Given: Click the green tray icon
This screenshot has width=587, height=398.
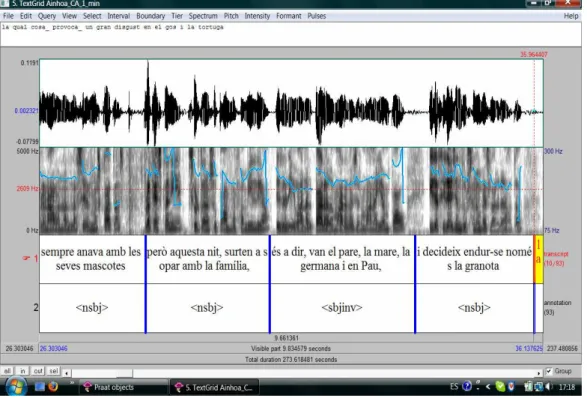Looking at the screenshot, I should [x=500, y=386].
